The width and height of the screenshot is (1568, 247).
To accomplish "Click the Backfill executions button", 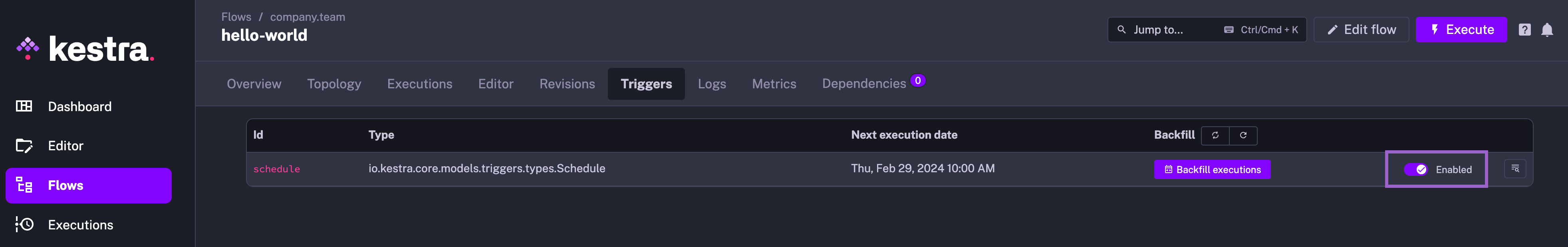I will coord(1212,169).
